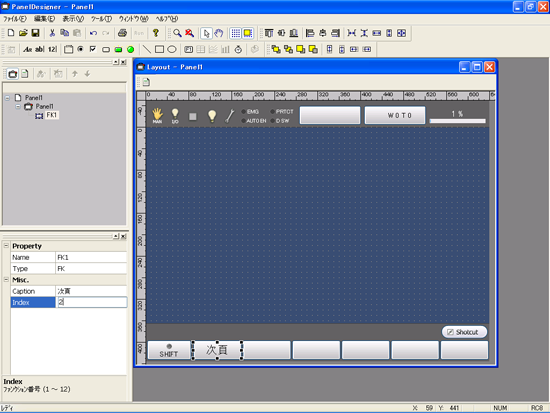Click the Undo arrow icon
The width and height of the screenshot is (550, 413).
[93, 33]
